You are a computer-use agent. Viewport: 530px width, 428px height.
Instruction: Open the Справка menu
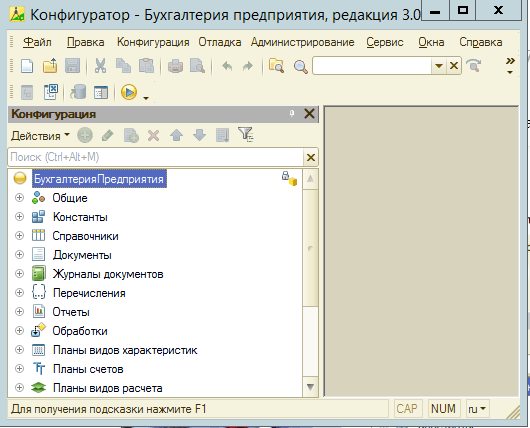[x=481, y=42]
